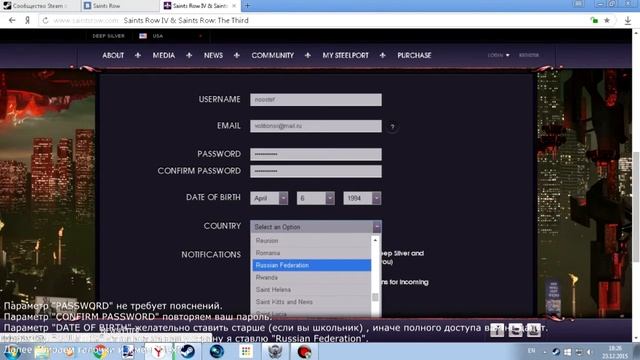640x360 pixels.
Task: Open a new browser tab with plus
Action: (x=247, y=6)
